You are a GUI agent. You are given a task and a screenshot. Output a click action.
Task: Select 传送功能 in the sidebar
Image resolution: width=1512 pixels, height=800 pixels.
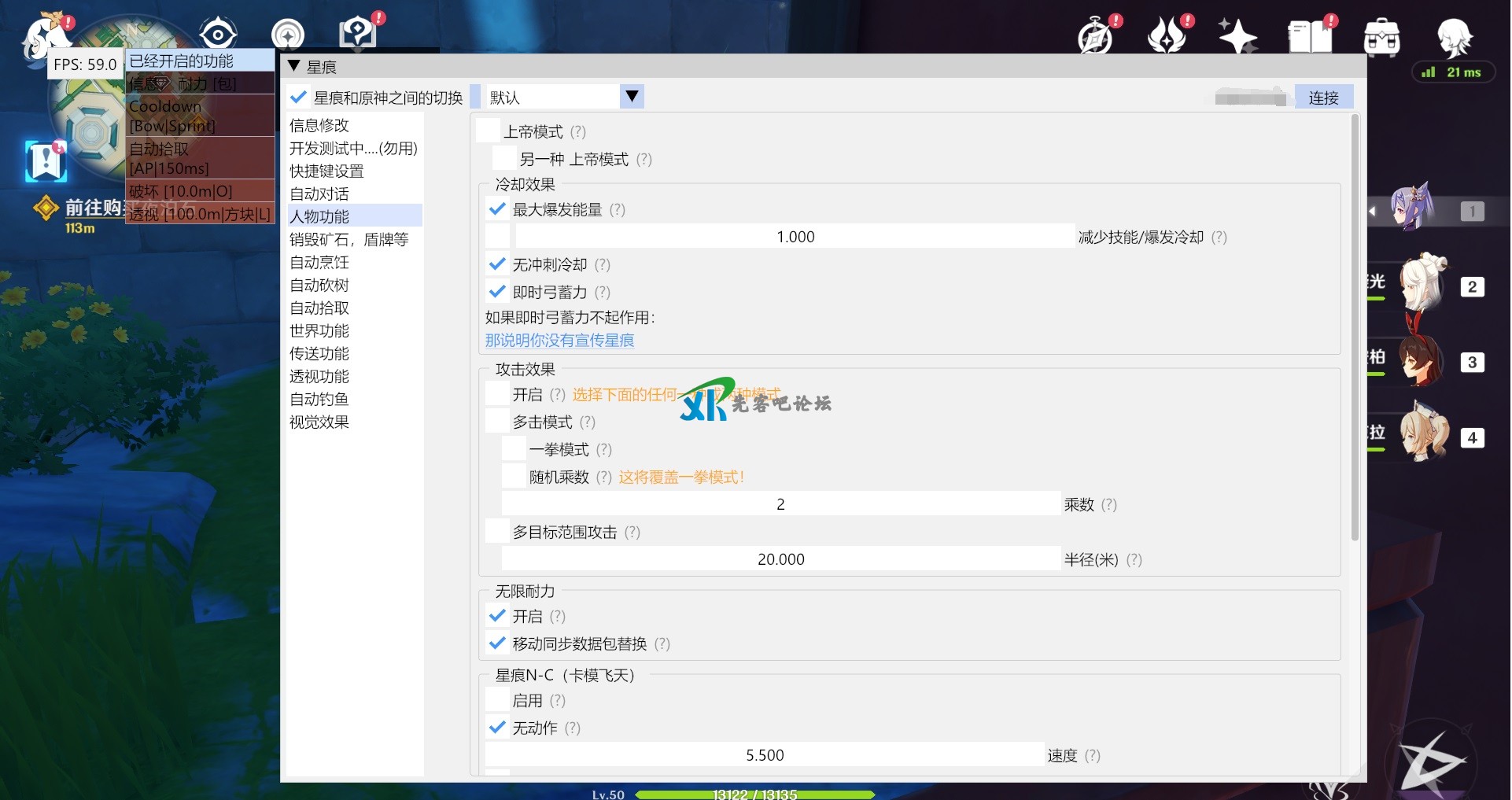click(319, 353)
